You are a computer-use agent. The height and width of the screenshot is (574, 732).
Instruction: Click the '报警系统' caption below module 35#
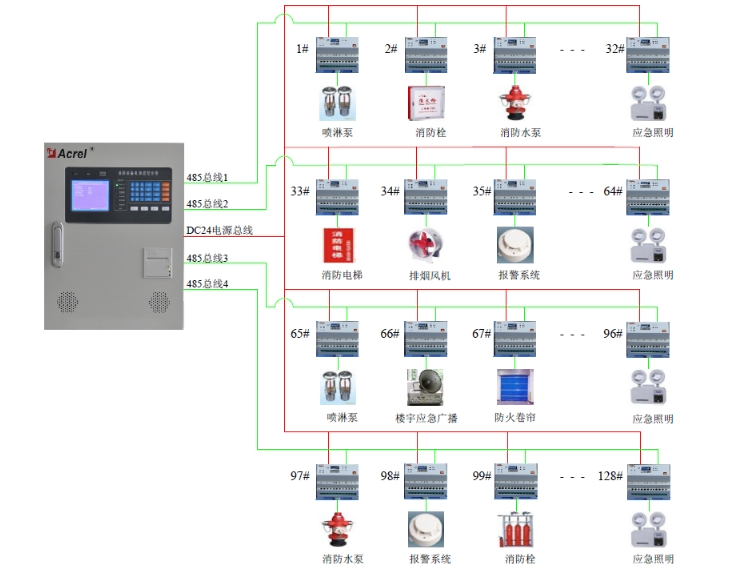click(x=519, y=275)
